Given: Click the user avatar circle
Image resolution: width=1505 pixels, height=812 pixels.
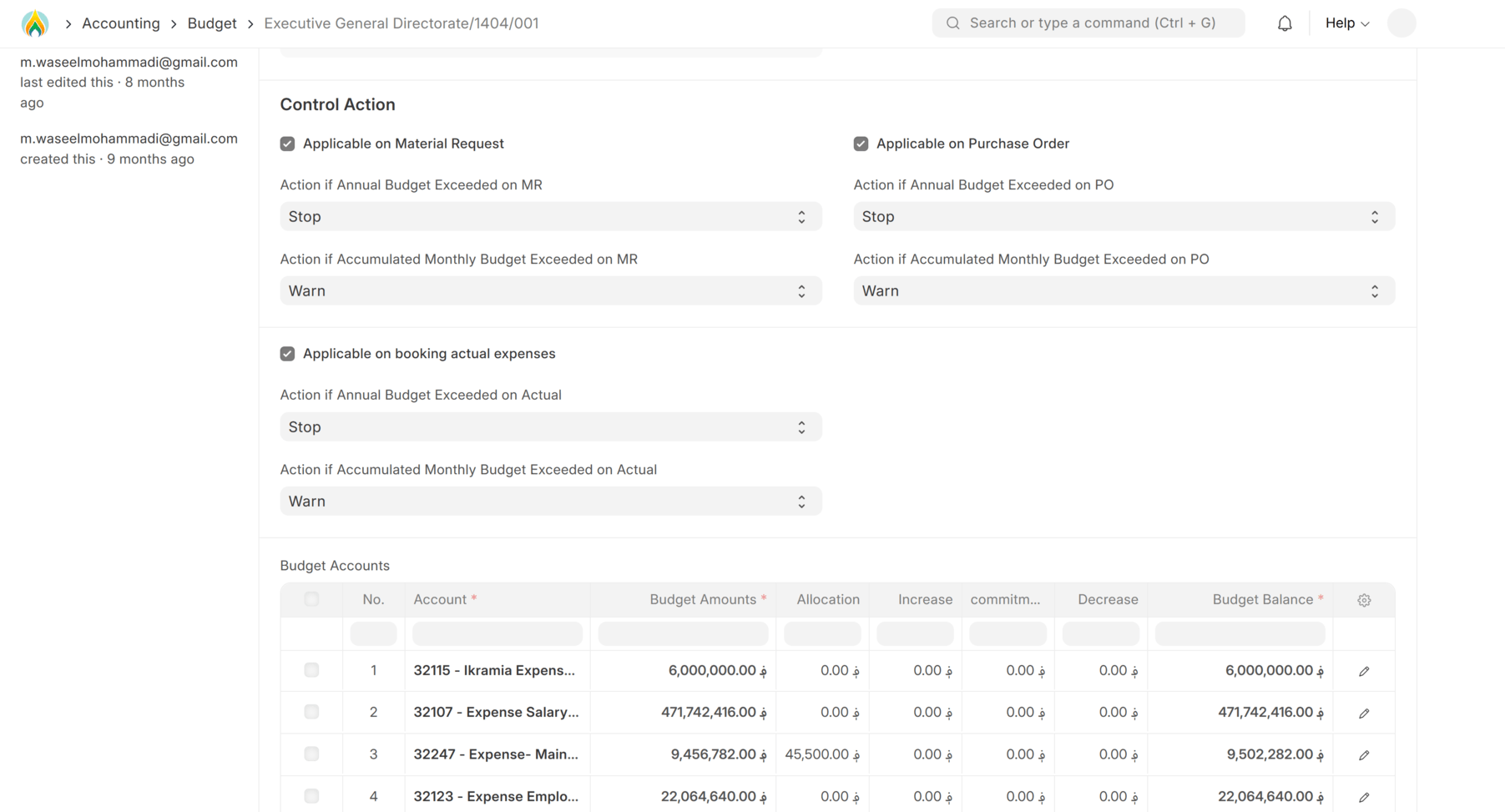Looking at the screenshot, I should tap(1401, 23).
